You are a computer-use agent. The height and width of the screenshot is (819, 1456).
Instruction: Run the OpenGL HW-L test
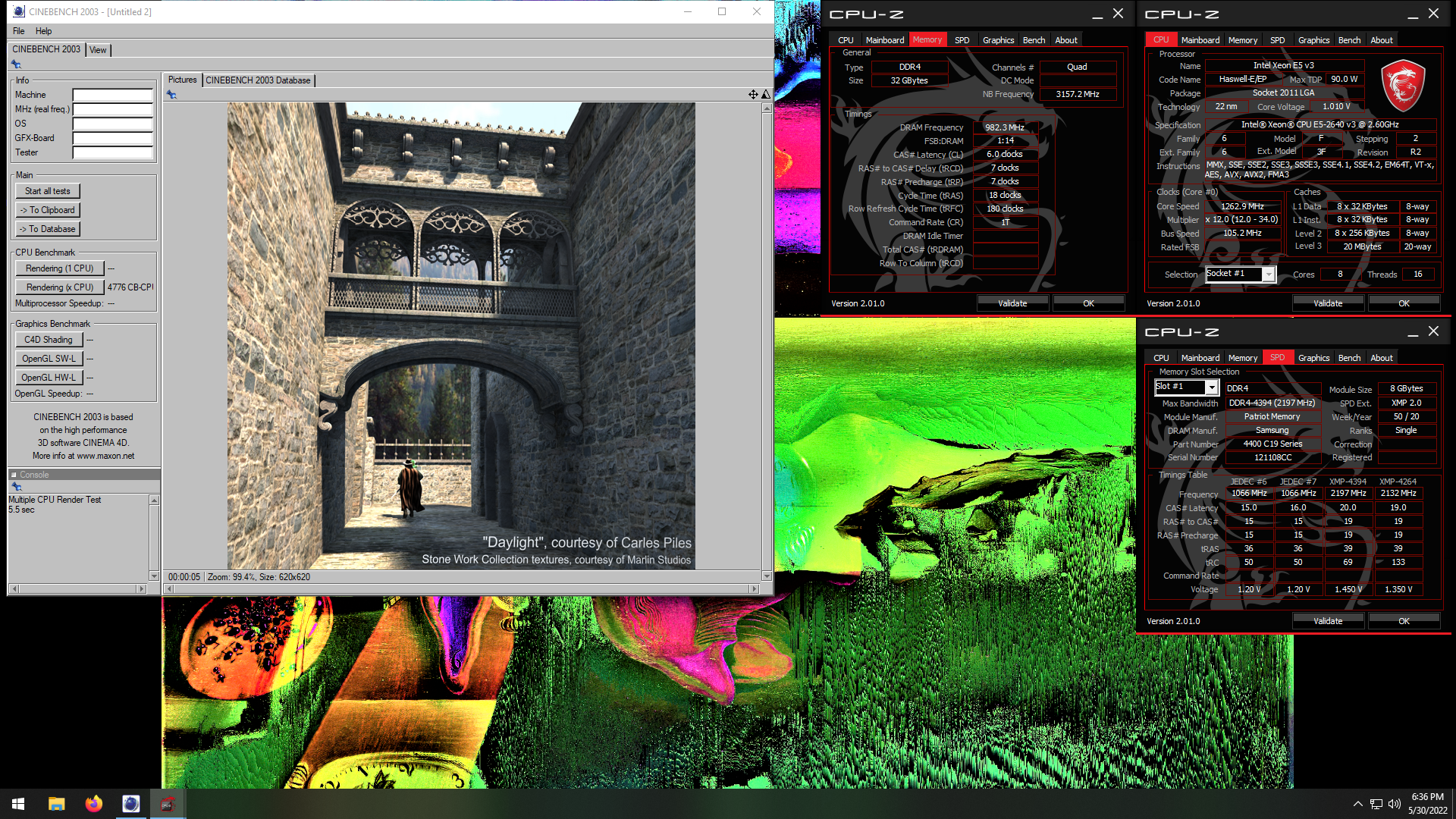[49, 378]
